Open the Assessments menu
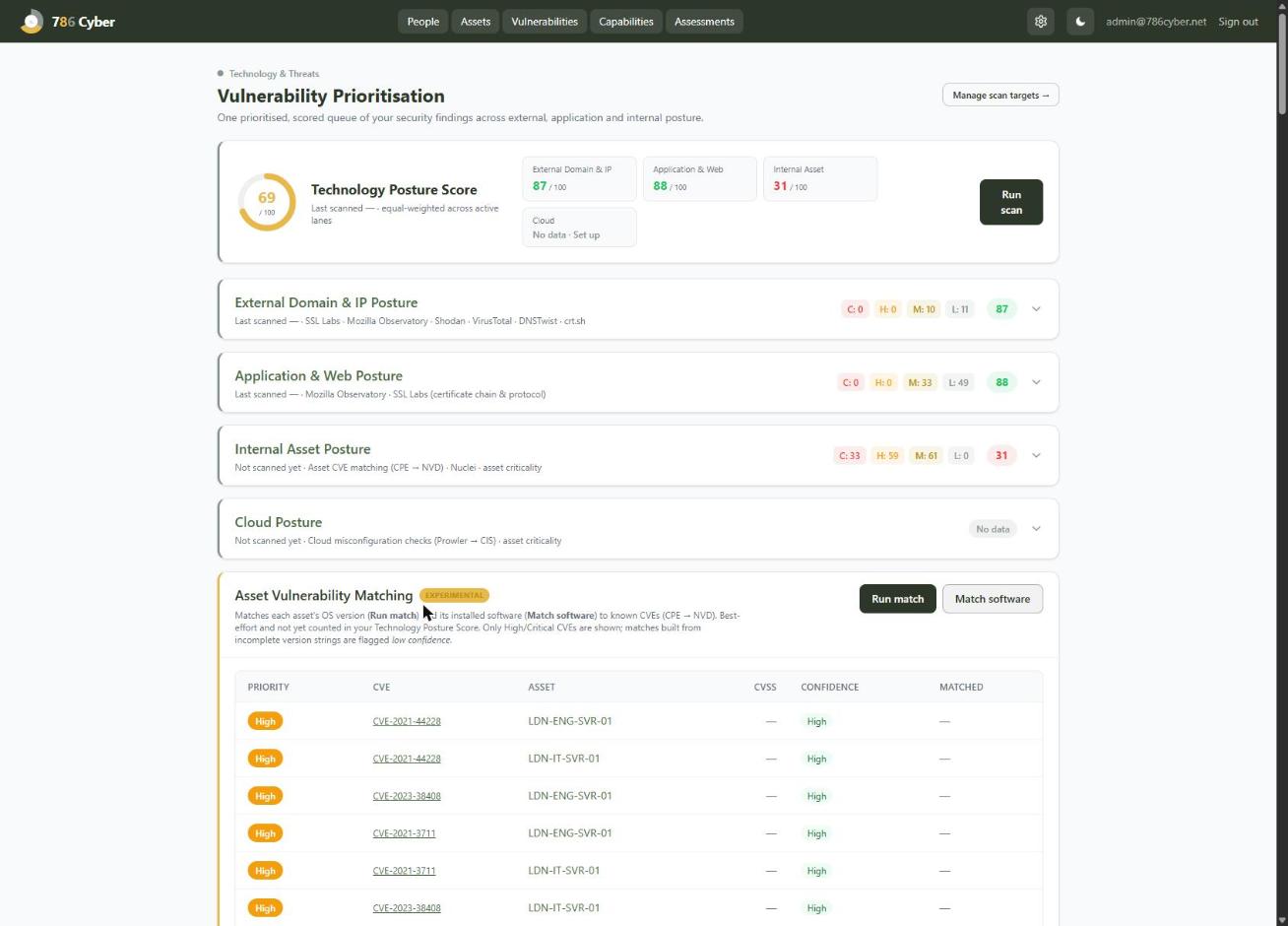 pos(704,21)
